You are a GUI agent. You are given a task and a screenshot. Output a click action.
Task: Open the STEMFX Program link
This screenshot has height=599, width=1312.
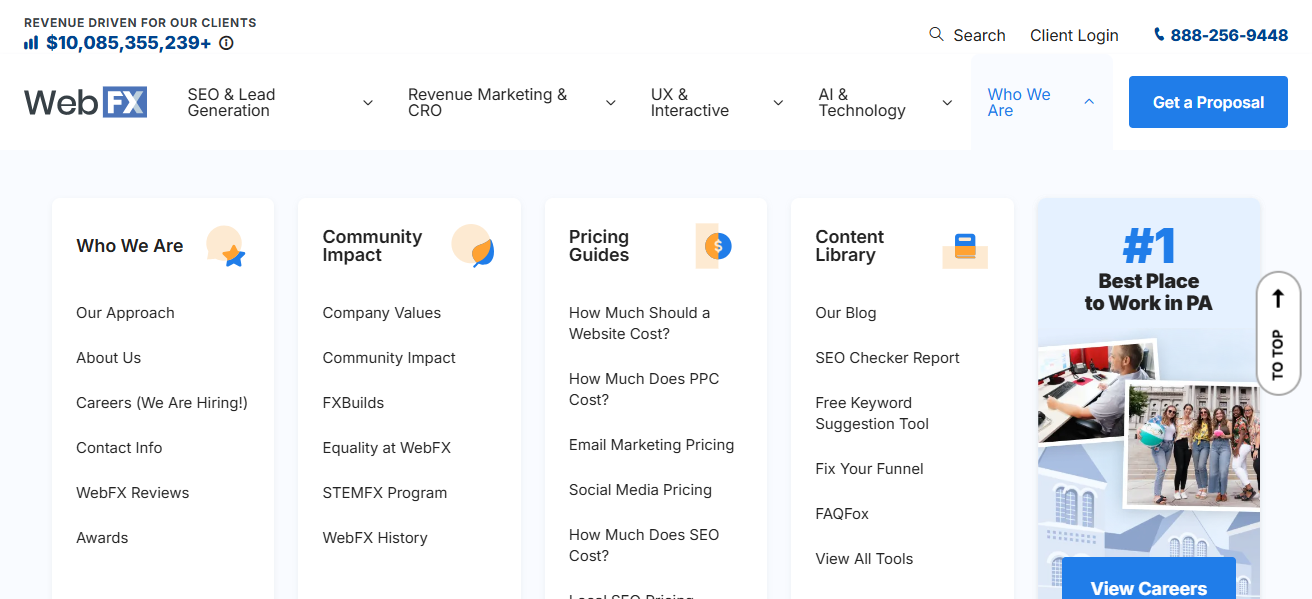coord(385,493)
